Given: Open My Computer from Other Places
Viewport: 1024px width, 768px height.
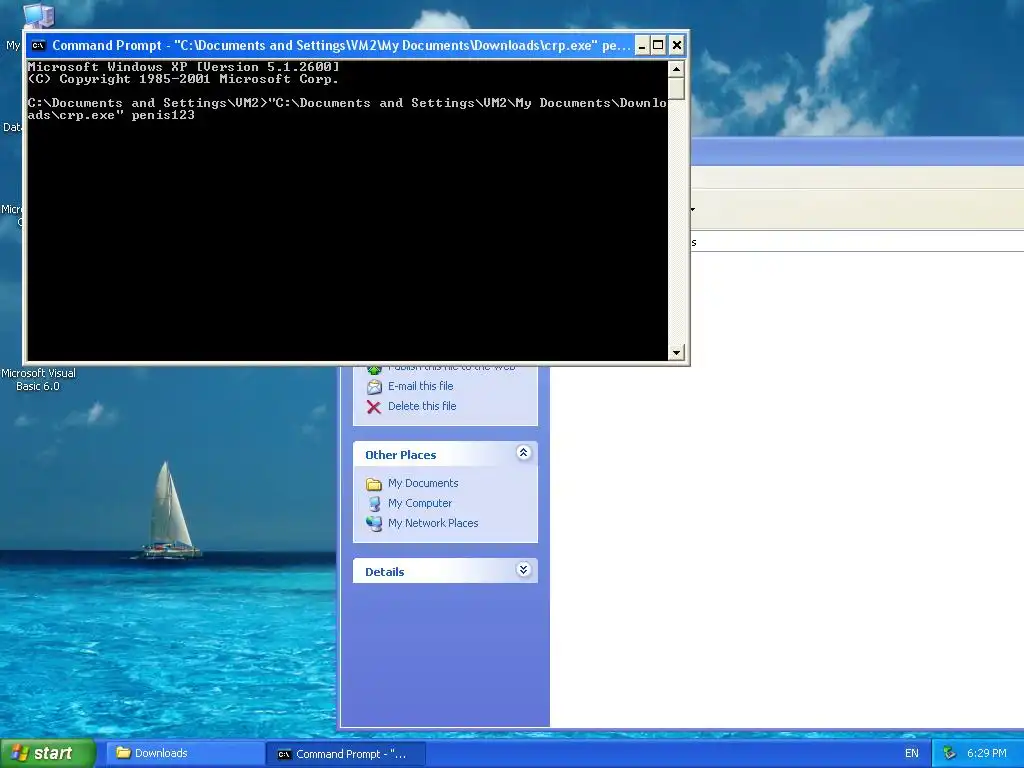Looking at the screenshot, I should click(419, 504).
